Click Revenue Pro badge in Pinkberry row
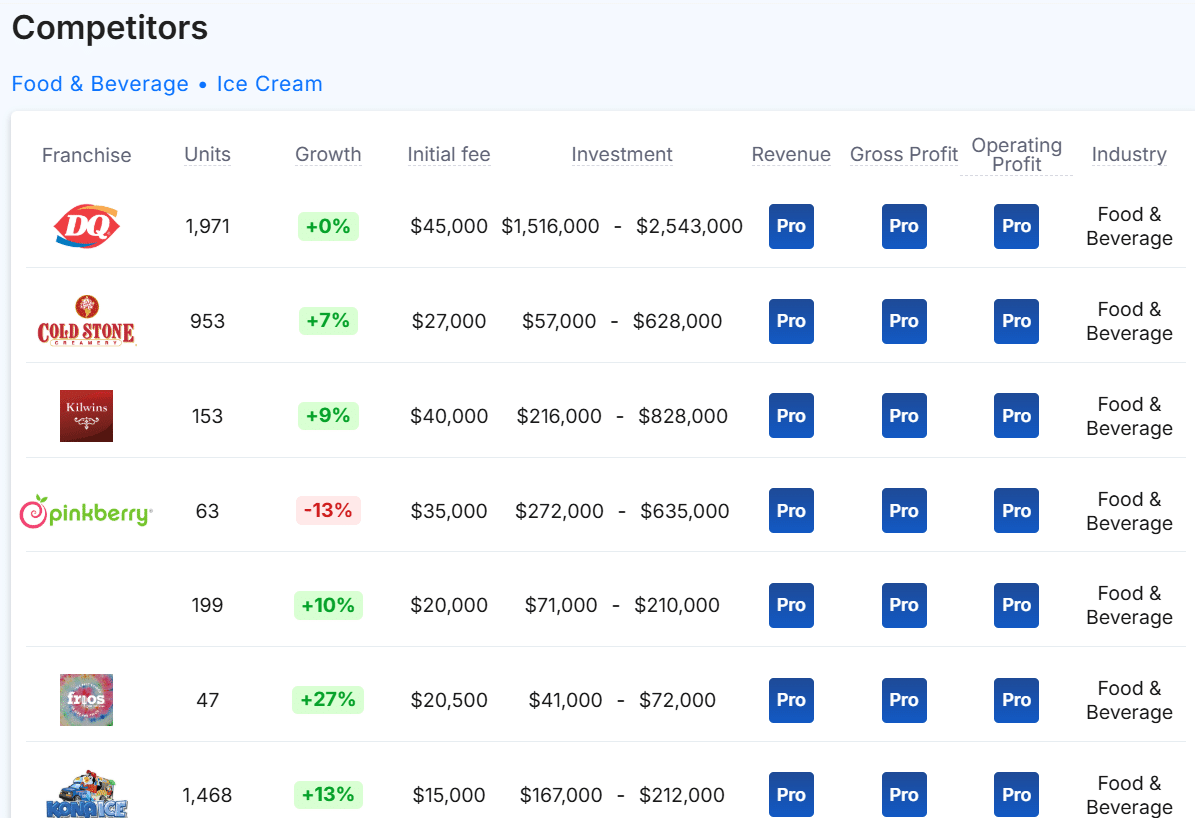 791,511
